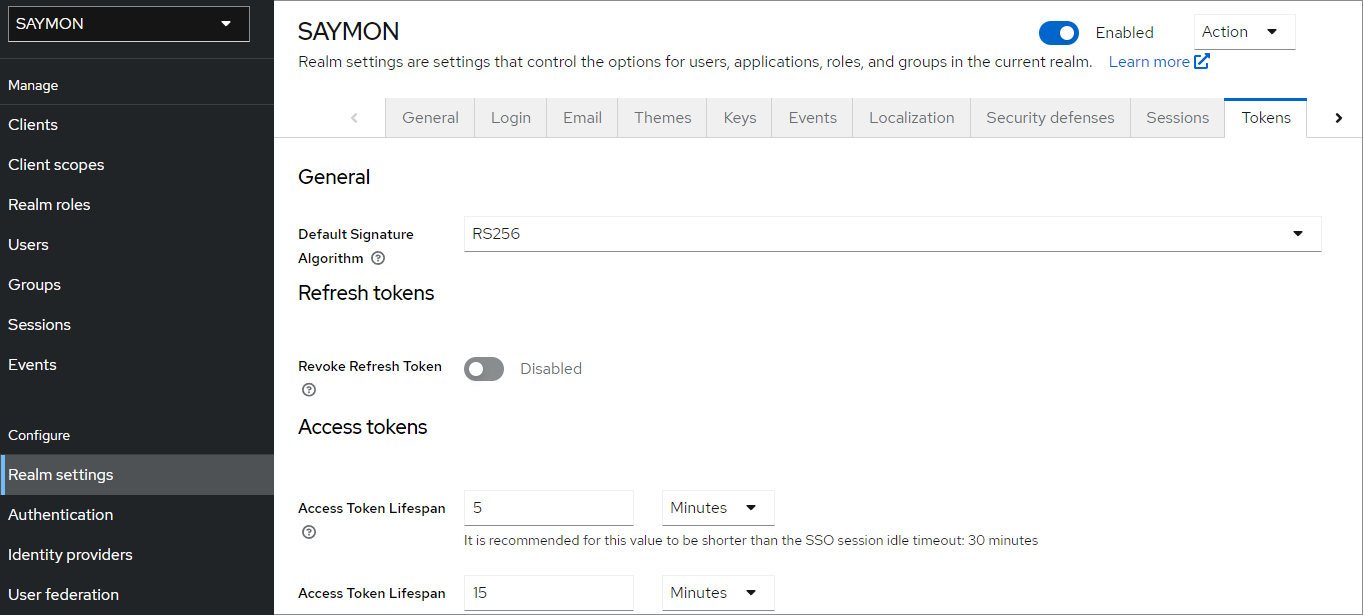Click help icon under Revoke Refresh Token
The width and height of the screenshot is (1363, 615).
click(309, 390)
